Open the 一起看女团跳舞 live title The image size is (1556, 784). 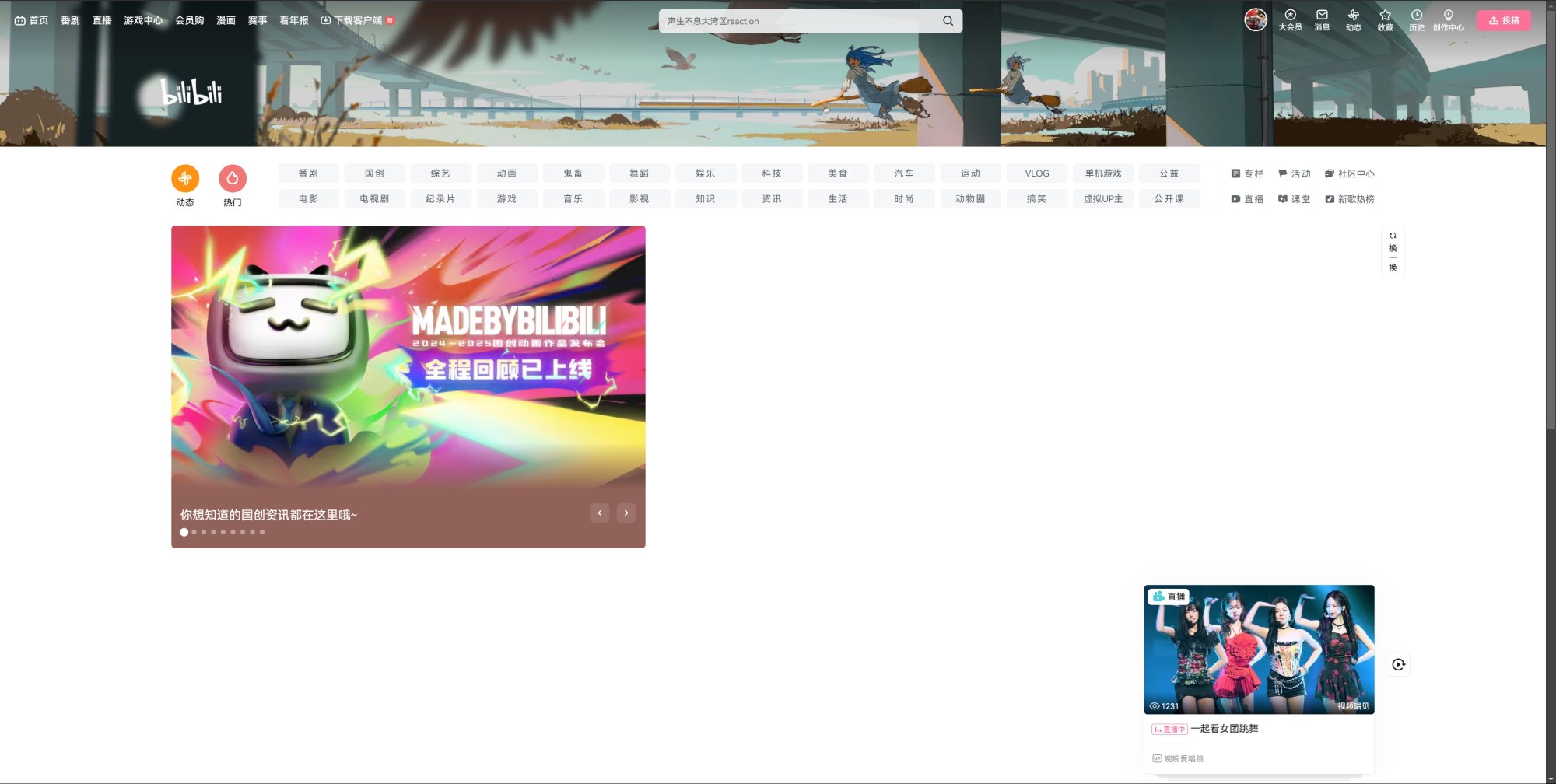[1225, 729]
